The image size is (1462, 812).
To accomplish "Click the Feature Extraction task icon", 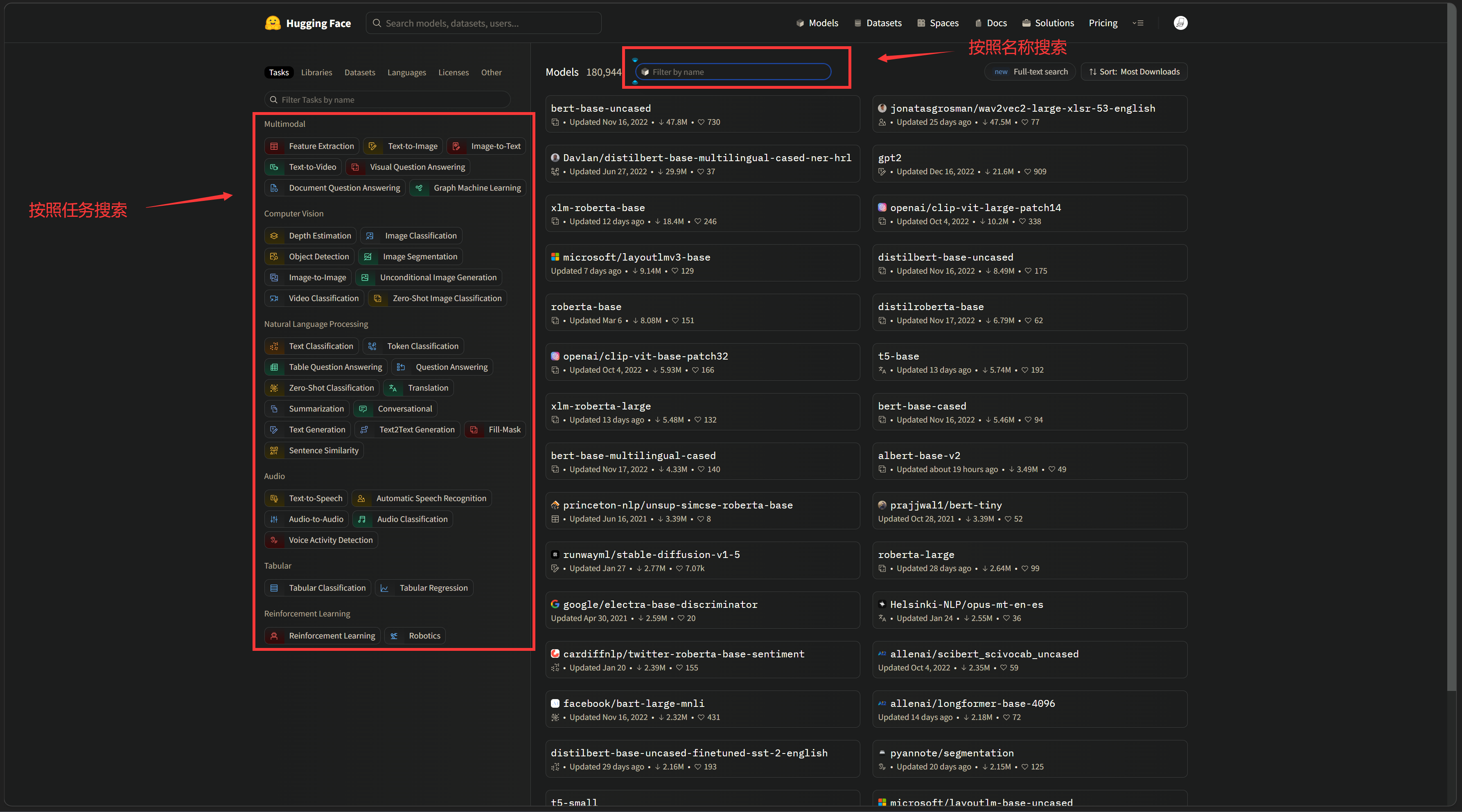I will pyautogui.click(x=274, y=146).
